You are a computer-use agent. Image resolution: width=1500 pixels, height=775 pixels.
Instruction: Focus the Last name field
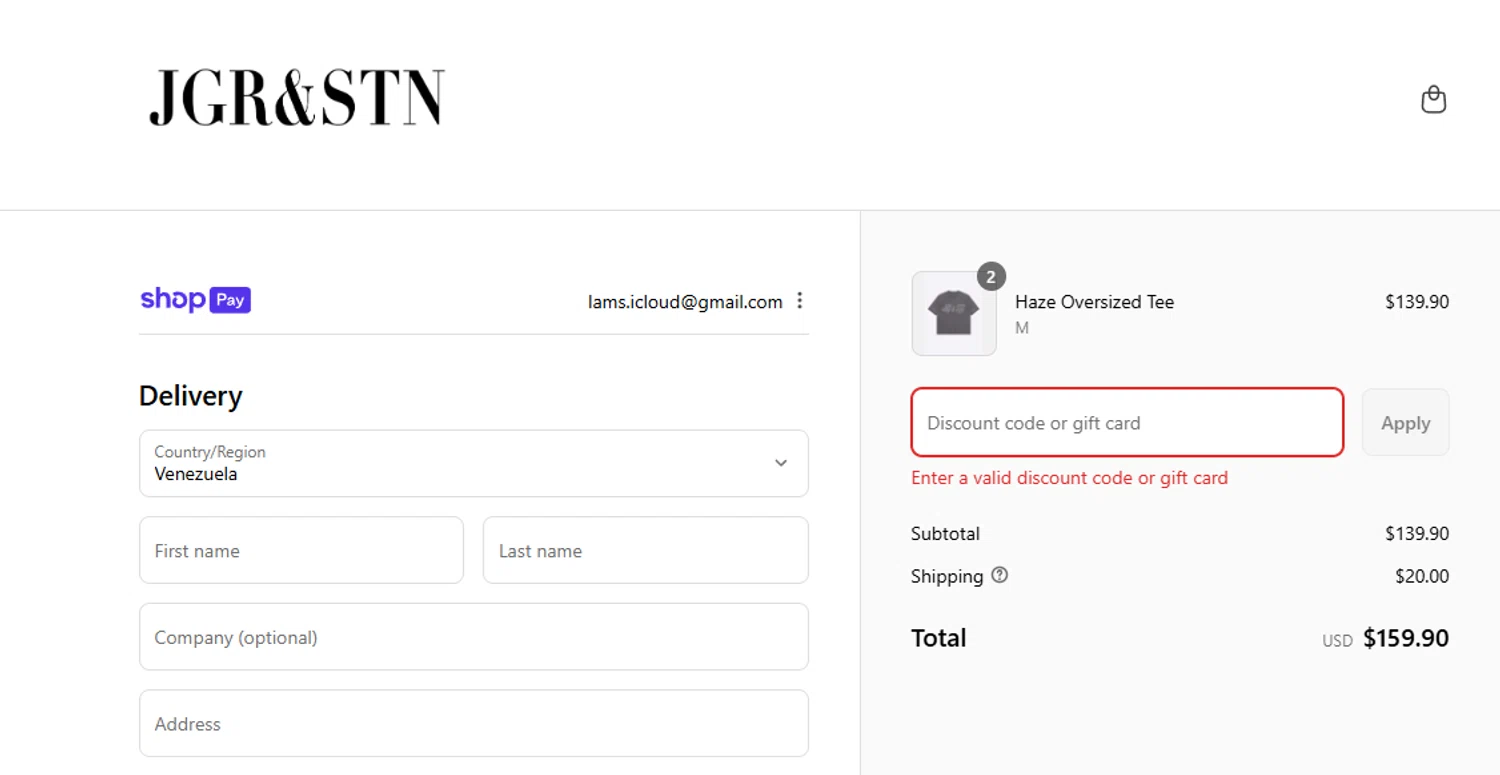645,550
